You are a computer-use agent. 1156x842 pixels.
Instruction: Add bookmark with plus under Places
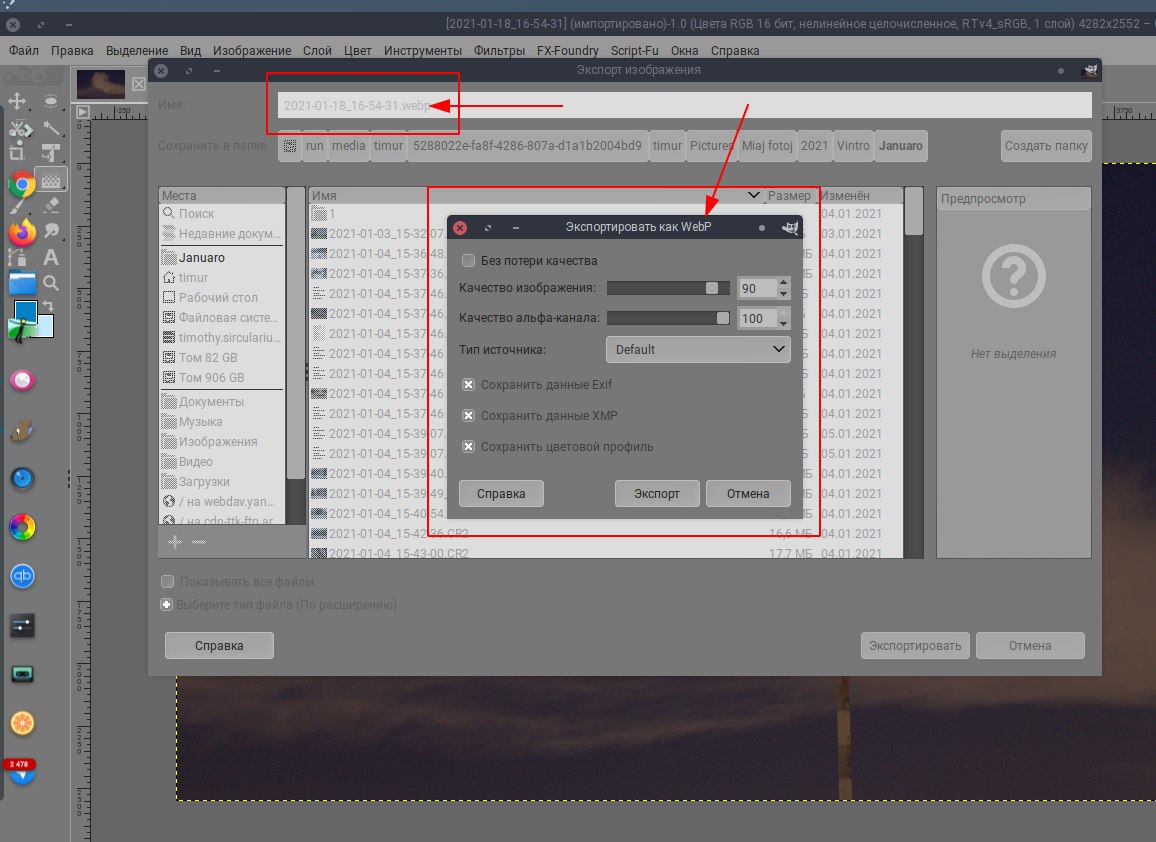[x=175, y=542]
